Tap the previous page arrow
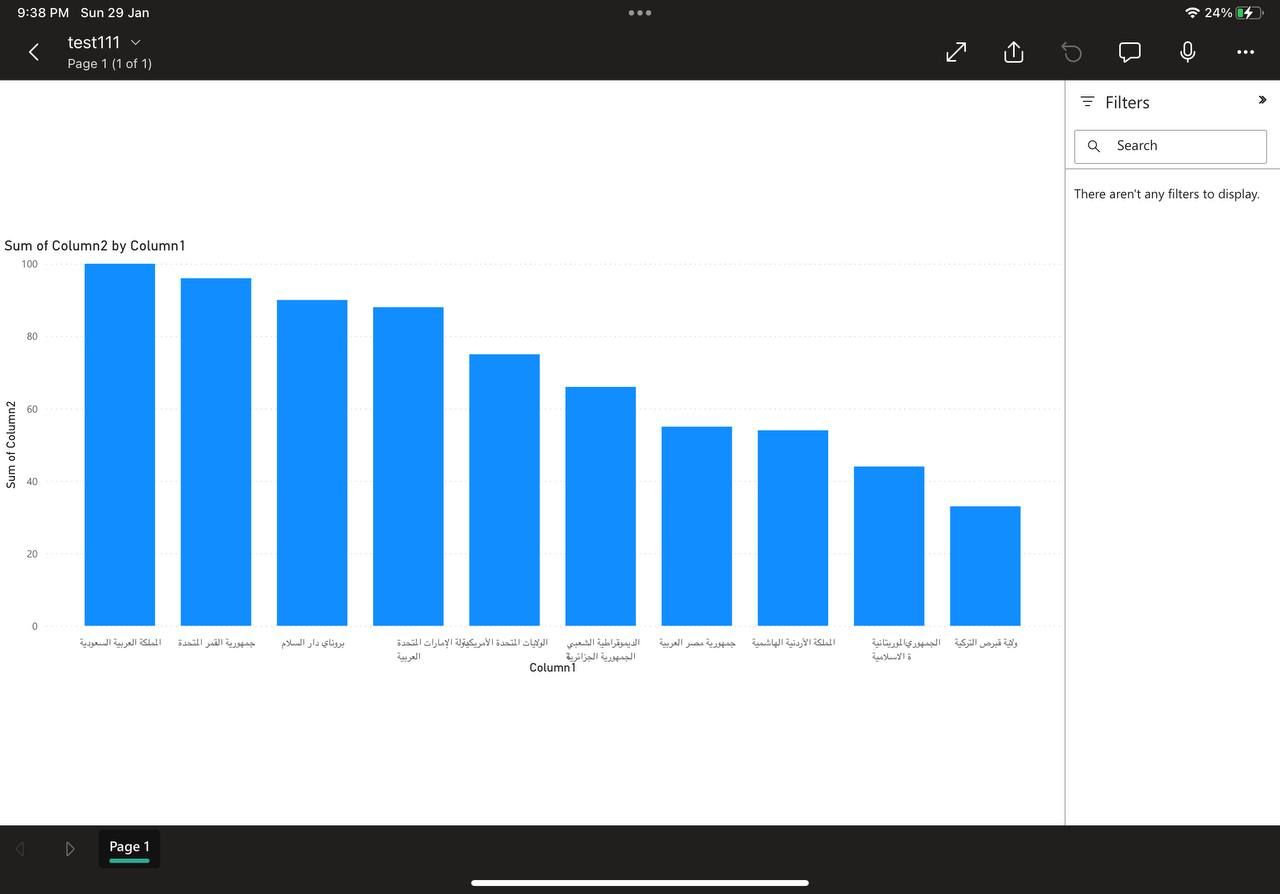 20,849
